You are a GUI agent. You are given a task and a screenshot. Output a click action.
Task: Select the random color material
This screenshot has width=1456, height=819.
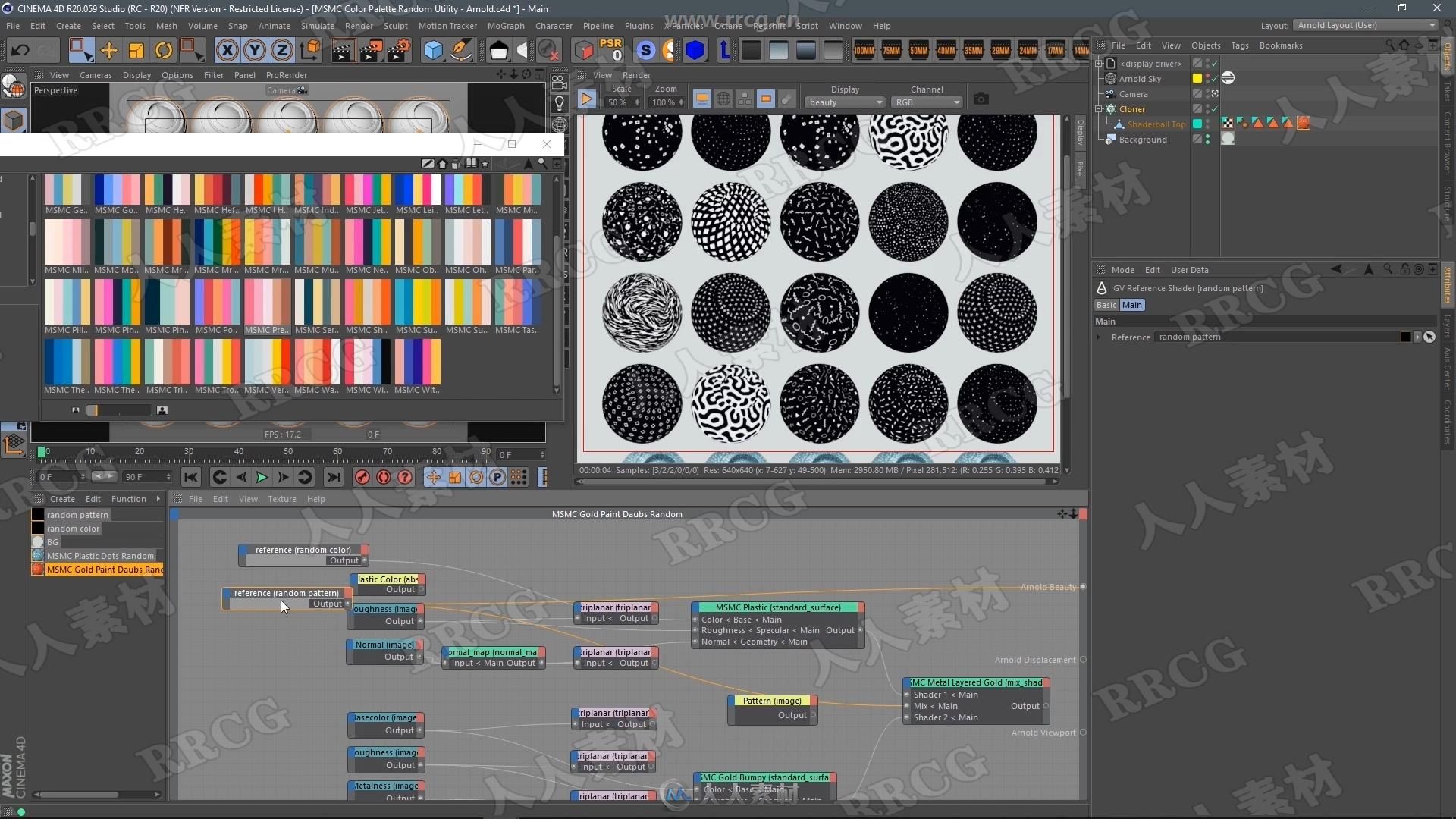pyautogui.click(x=73, y=529)
